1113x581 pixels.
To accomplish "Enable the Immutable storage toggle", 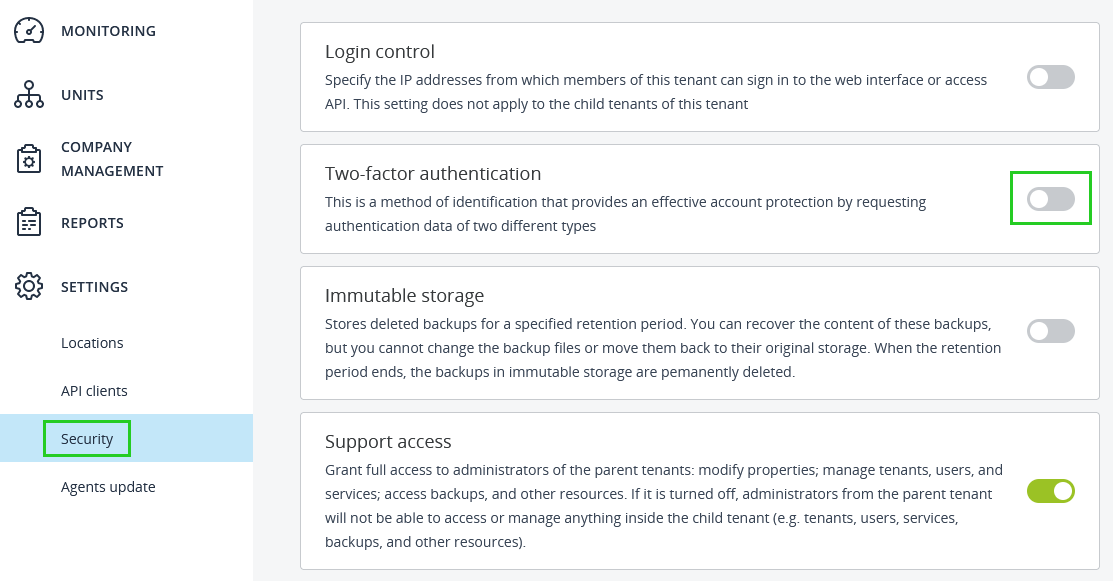I will tap(1050, 331).
